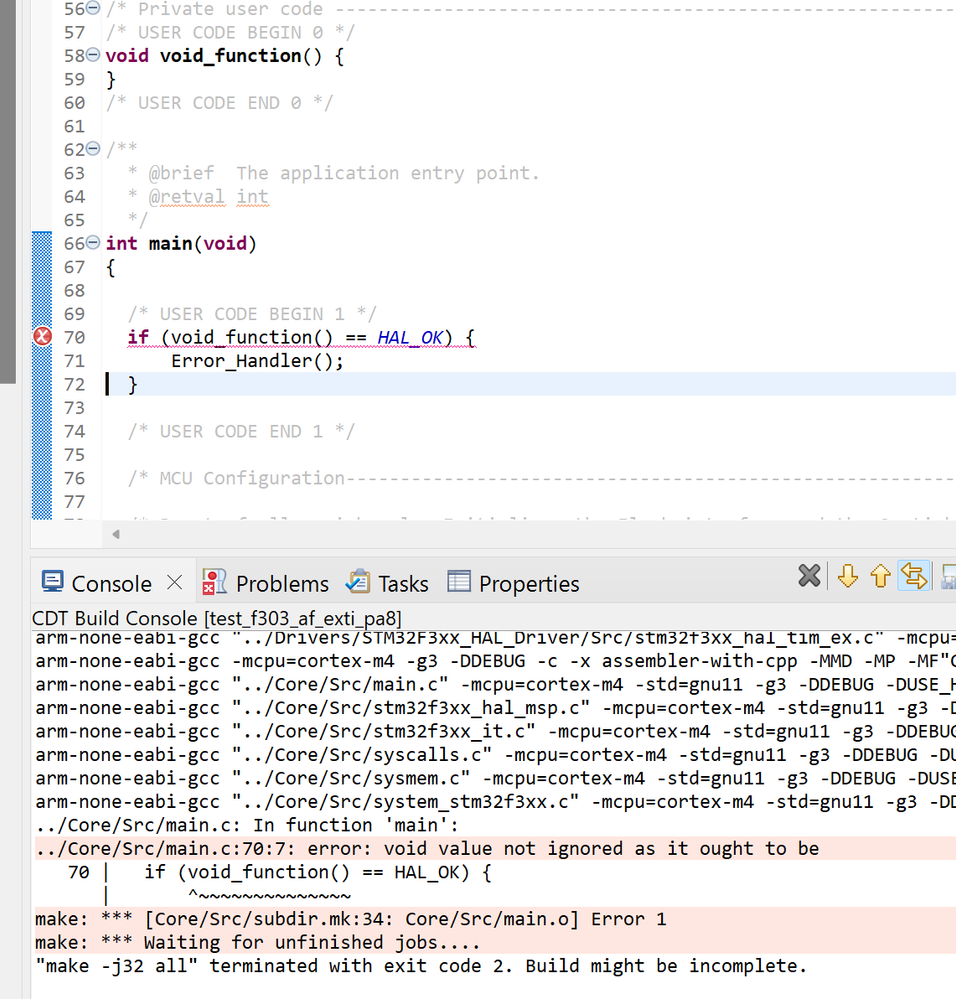956x999 pixels.
Task: Click the make Error 1 console line
Action: [496, 919]
